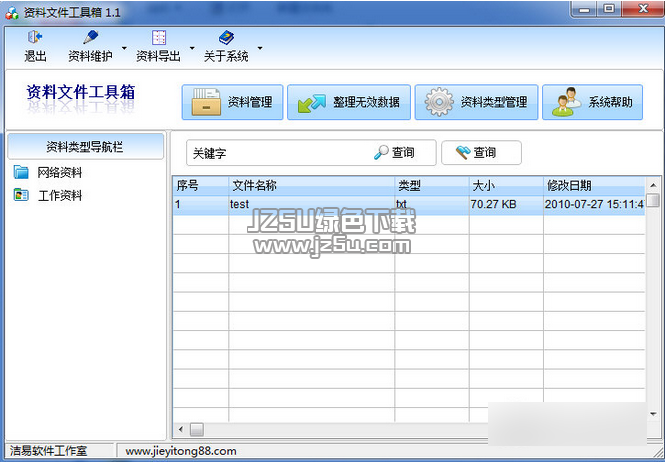This screenshot has width=665, height=462.
Task: Click the horizontal scrollbar thumb
Action: [196, 429]
